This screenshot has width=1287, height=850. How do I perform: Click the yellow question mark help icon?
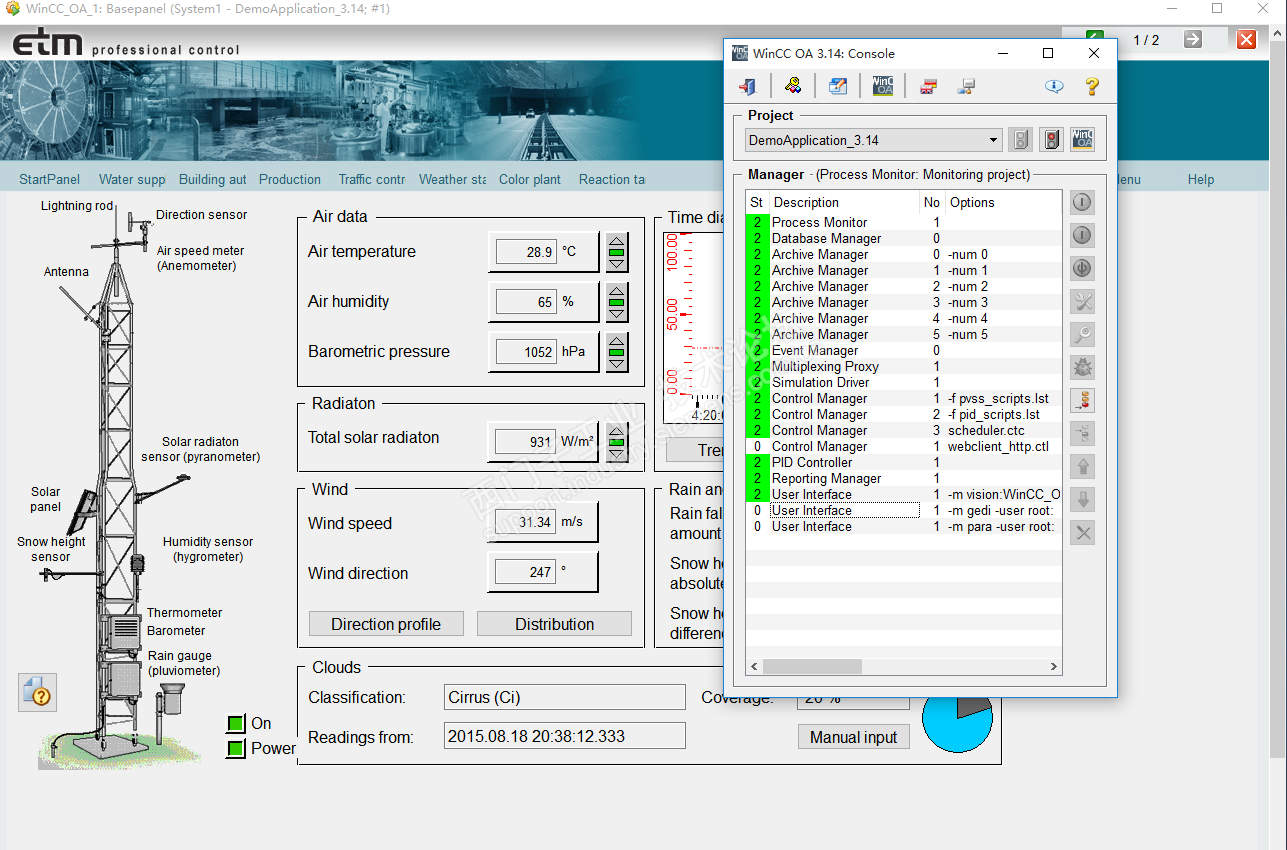[1092, 86]
